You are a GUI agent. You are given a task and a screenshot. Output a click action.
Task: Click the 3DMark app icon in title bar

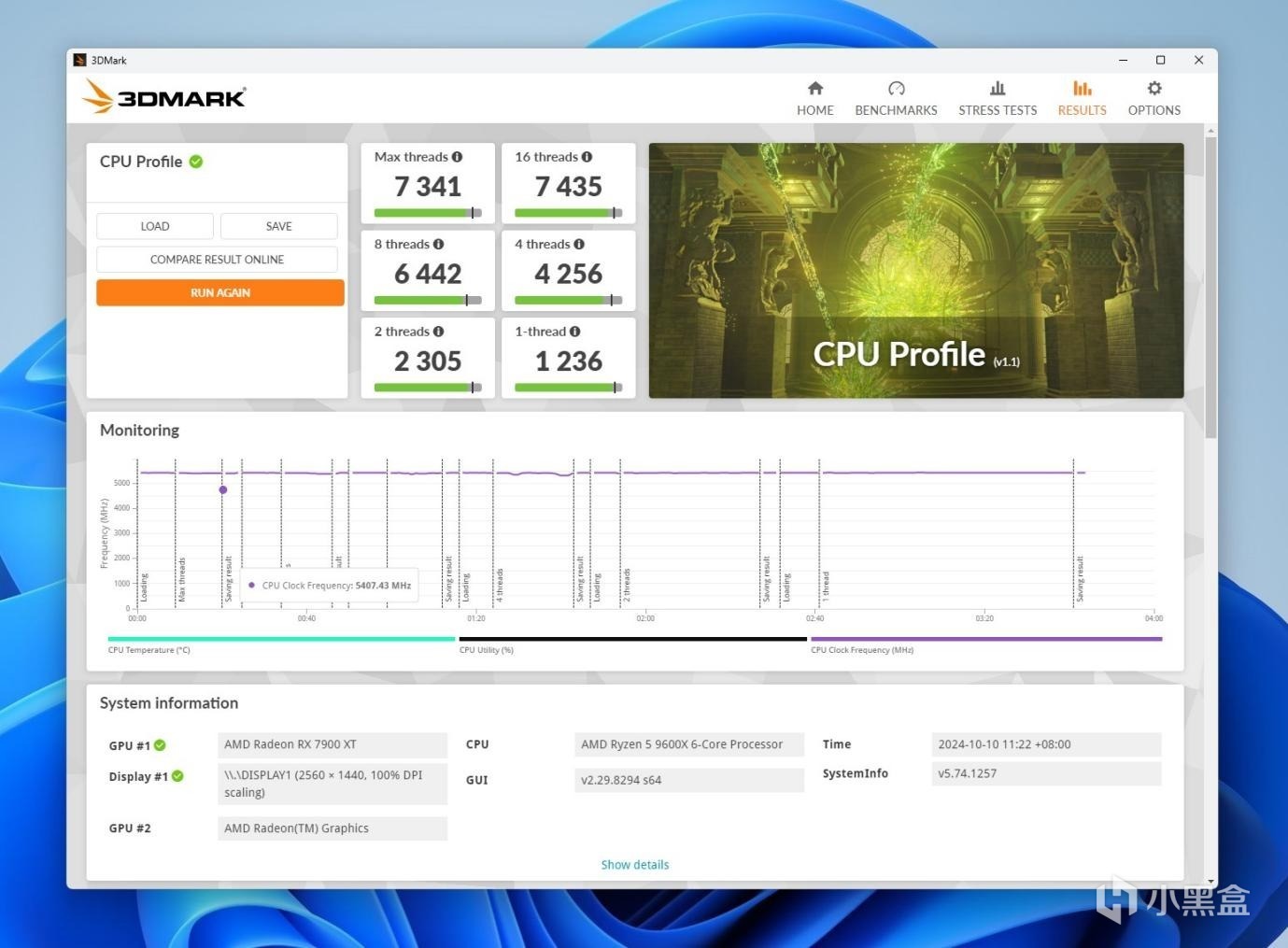(x=80, y=60)
